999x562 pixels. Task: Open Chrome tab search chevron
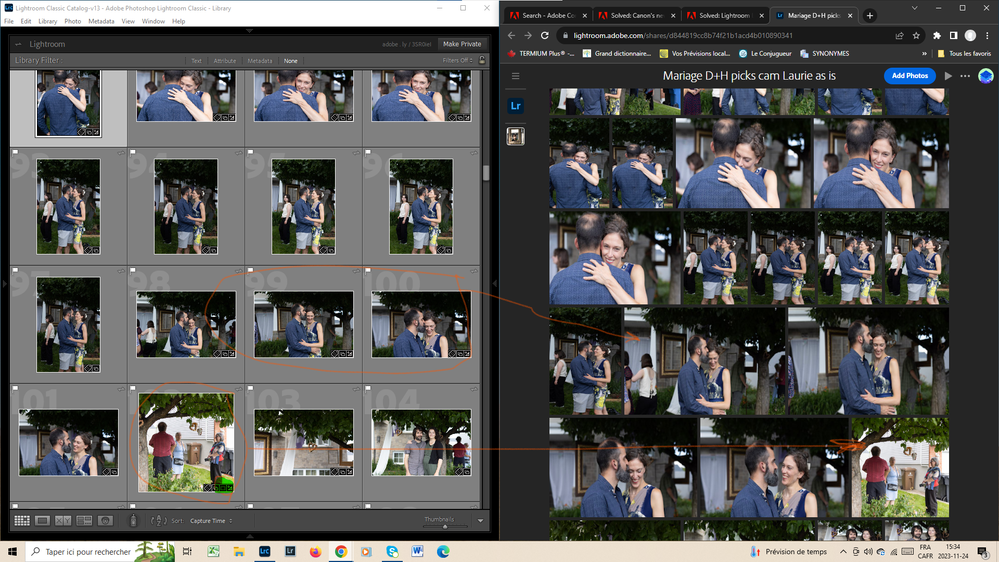click(914, 8)
